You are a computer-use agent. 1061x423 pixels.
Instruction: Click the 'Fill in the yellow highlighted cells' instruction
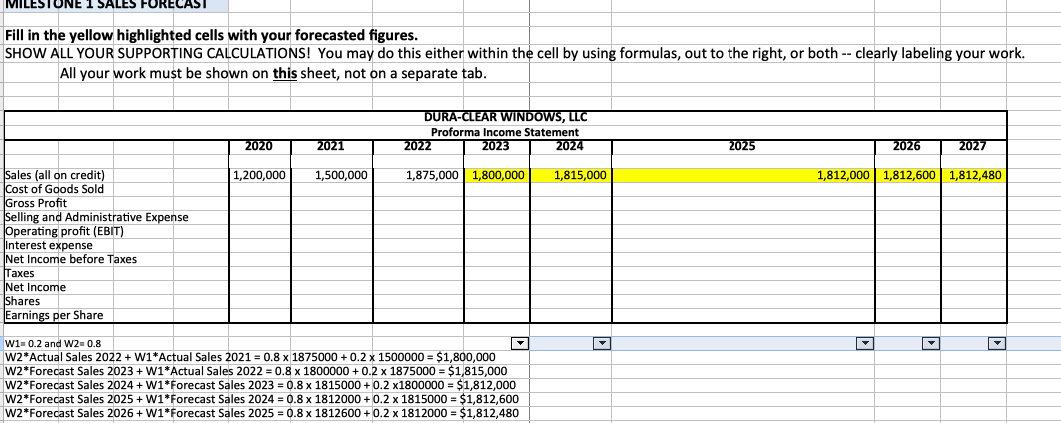click(x=211, y=35)
